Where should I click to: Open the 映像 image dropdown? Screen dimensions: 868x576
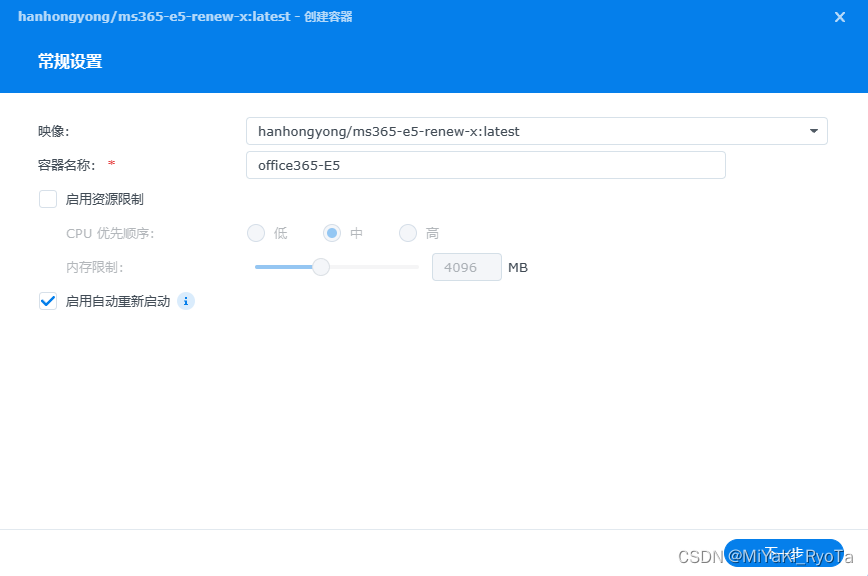tap(536, 131)
